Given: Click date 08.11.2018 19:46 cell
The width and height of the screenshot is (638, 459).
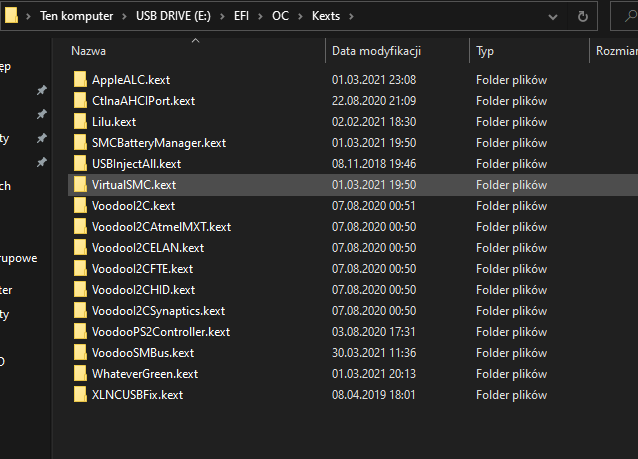Looking at the screenshot, I should (x=374, y=164).
